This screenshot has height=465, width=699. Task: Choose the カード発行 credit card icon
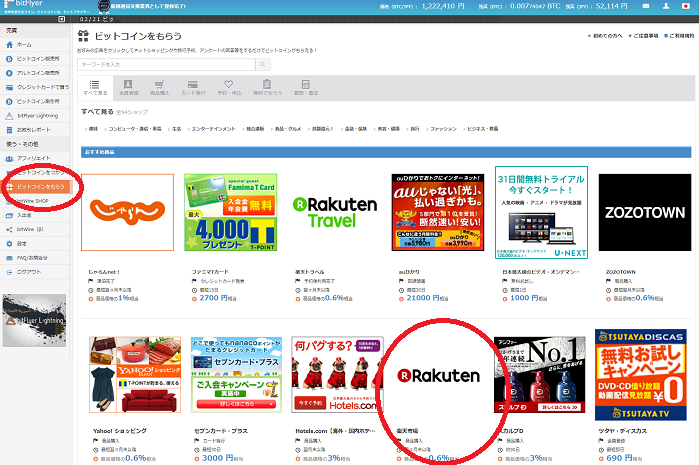[193, 88]
